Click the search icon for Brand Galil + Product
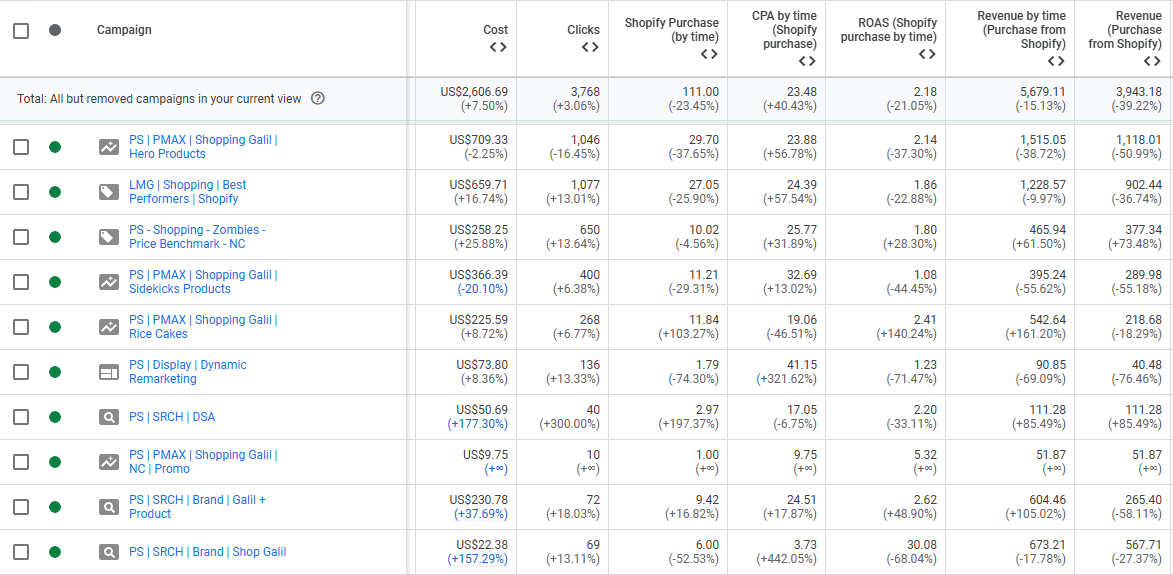Screen dimensions: 1173x575 pos(109,507)
